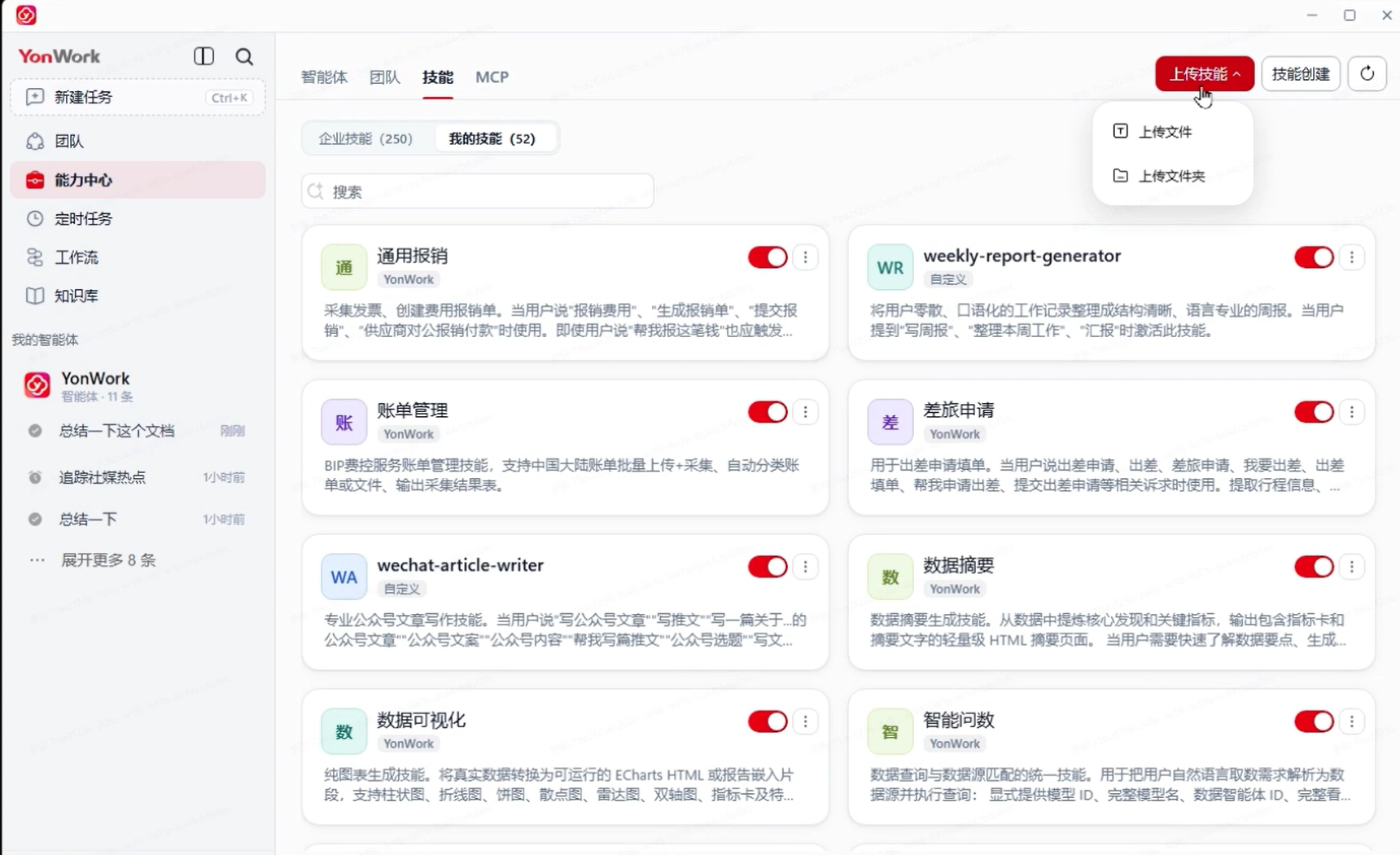Collapse the 上传技能 dropdown button

[1205, 74]
